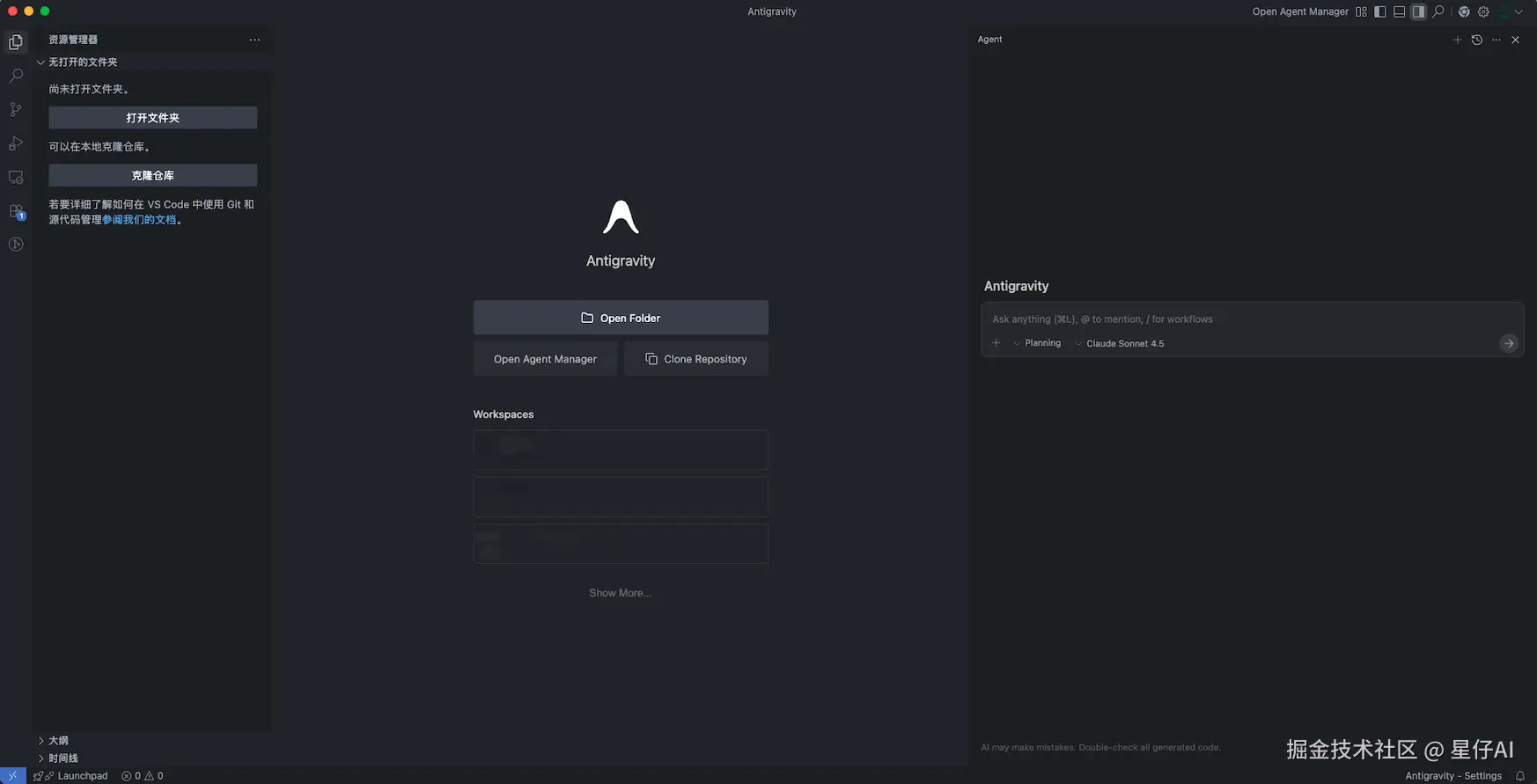Screen dimensions: 1537x784
Task: Open errors and warnings count in status bar
Action: (x=143, y=776)
